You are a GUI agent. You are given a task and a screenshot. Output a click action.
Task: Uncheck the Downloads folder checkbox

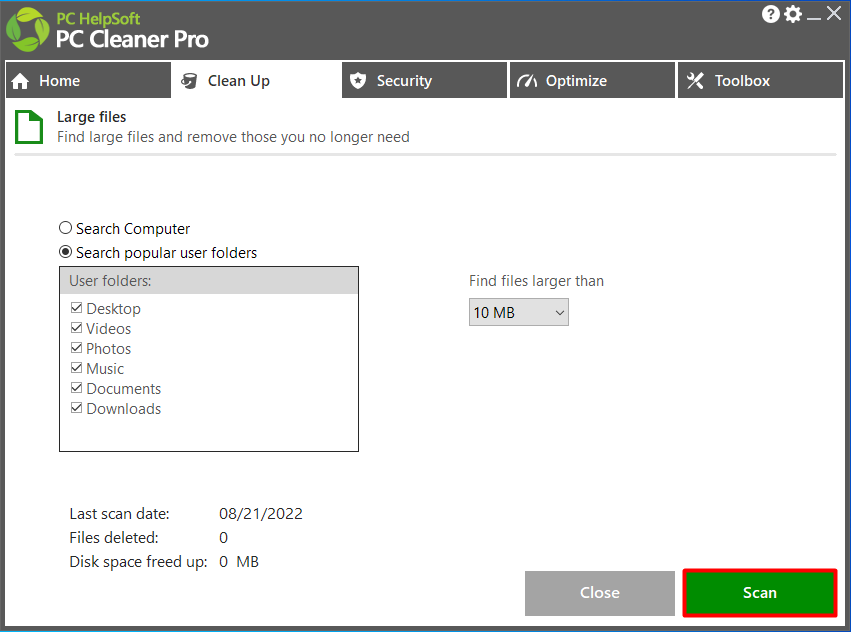77,408
